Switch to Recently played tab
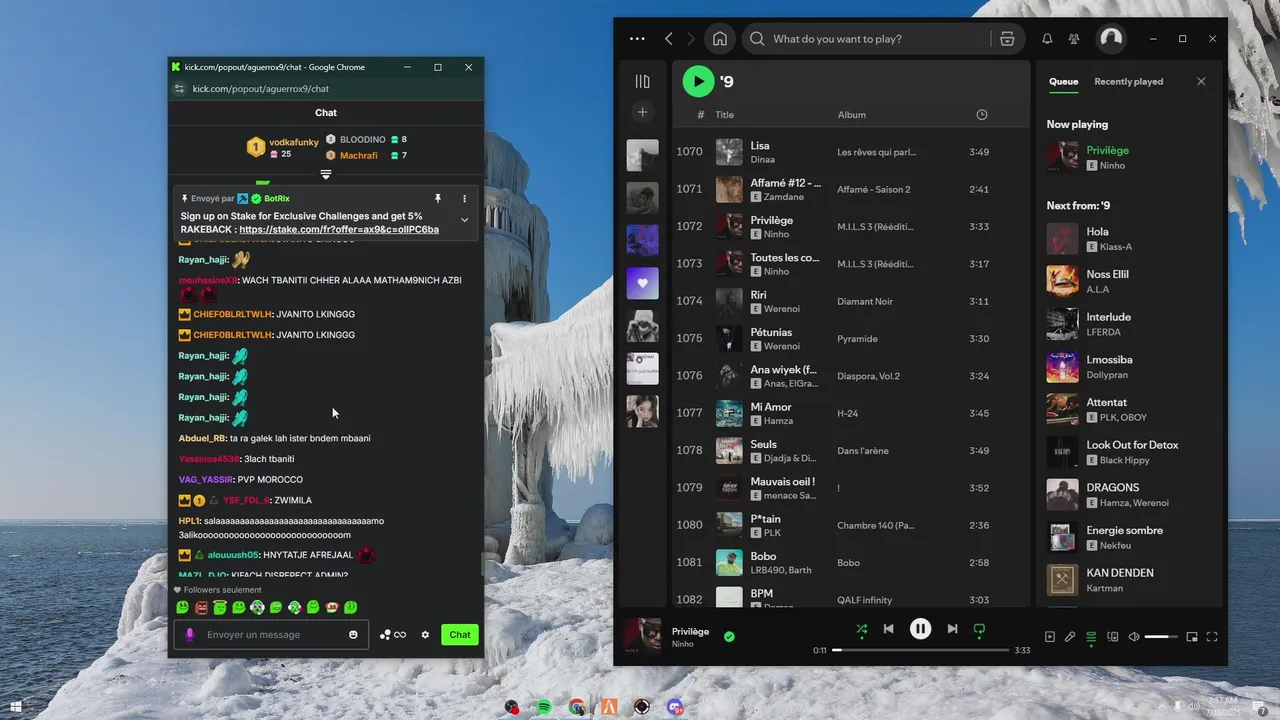Viewport: 1280px width, 720px height. pos(1128,82)
